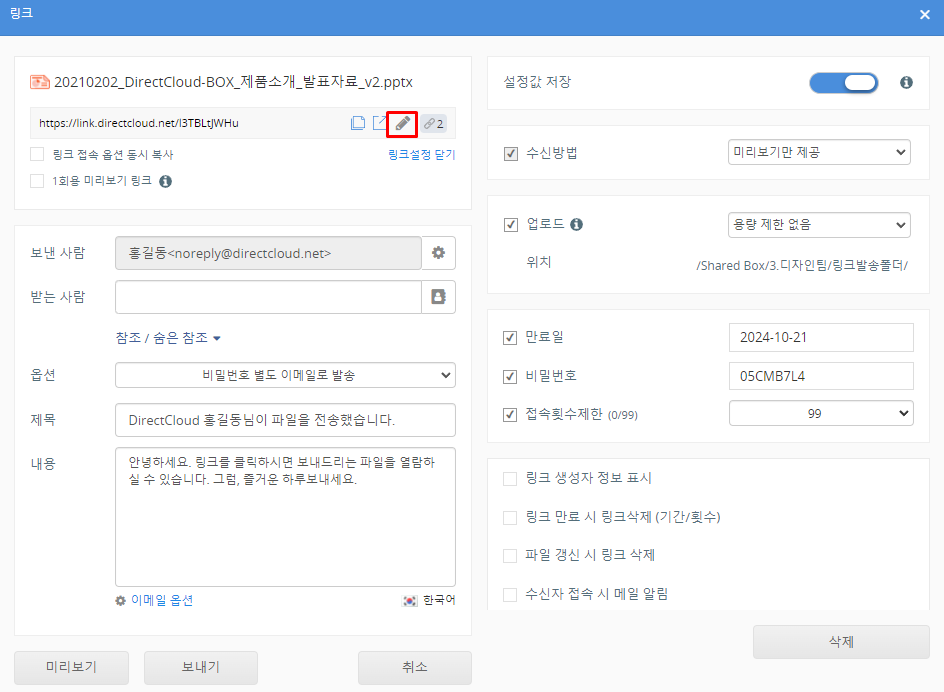Click the 받는 사람 input field
The height and width of the screenshot is (692, 944).
coord(268,297)
